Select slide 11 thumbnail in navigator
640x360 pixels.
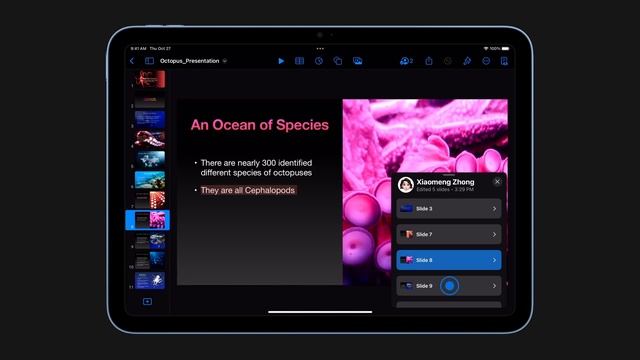tap(150, 280)
